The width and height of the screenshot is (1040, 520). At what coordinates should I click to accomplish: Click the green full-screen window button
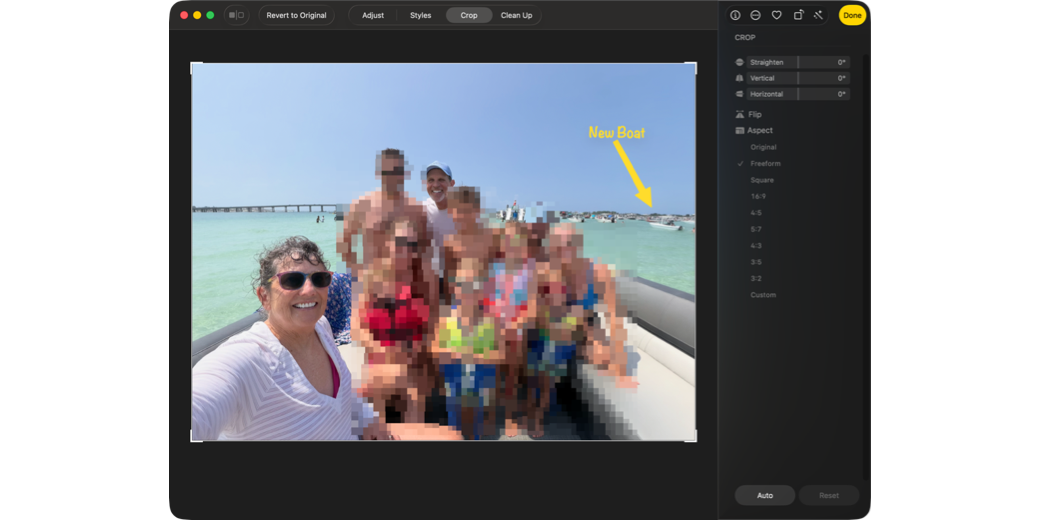click(210, 15)
